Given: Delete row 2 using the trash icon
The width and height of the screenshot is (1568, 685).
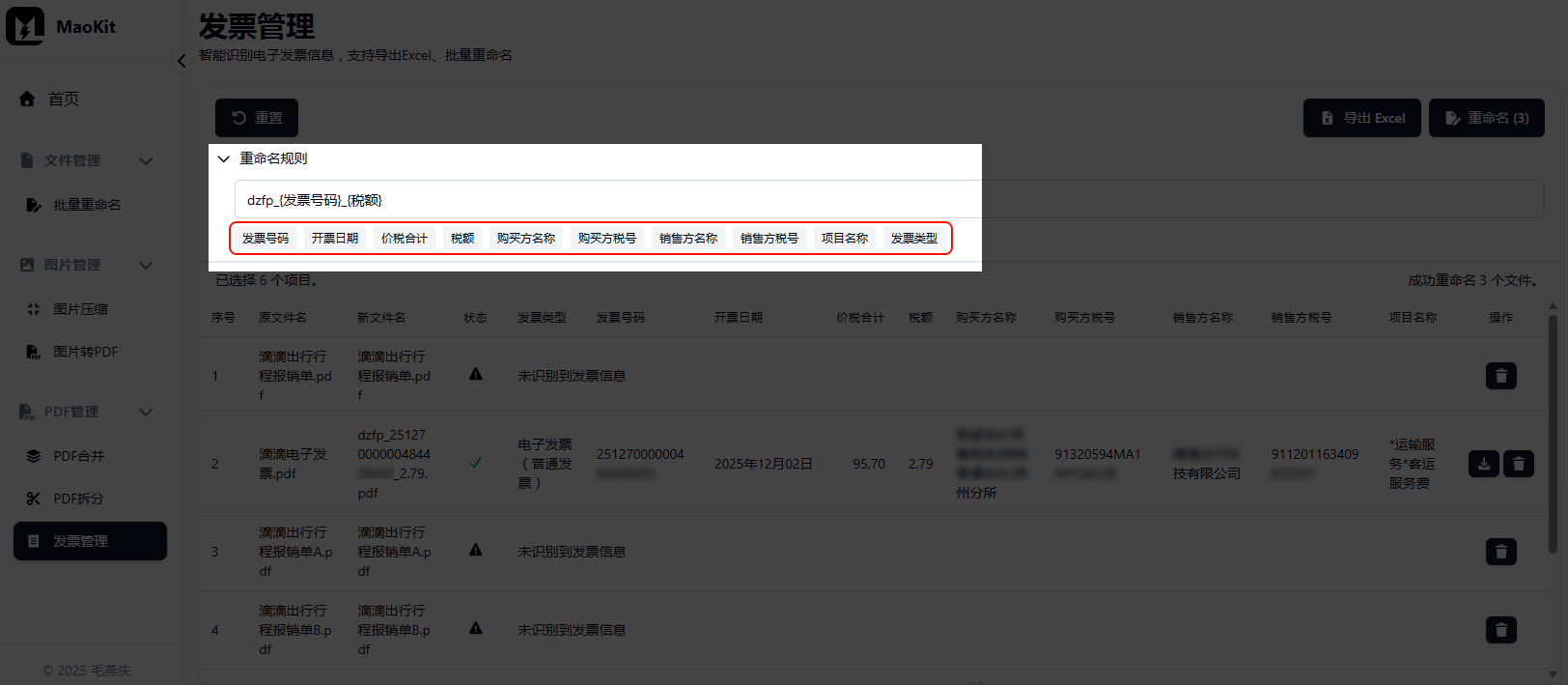Looking at the screenshot, I should (x=1518, y=464).
